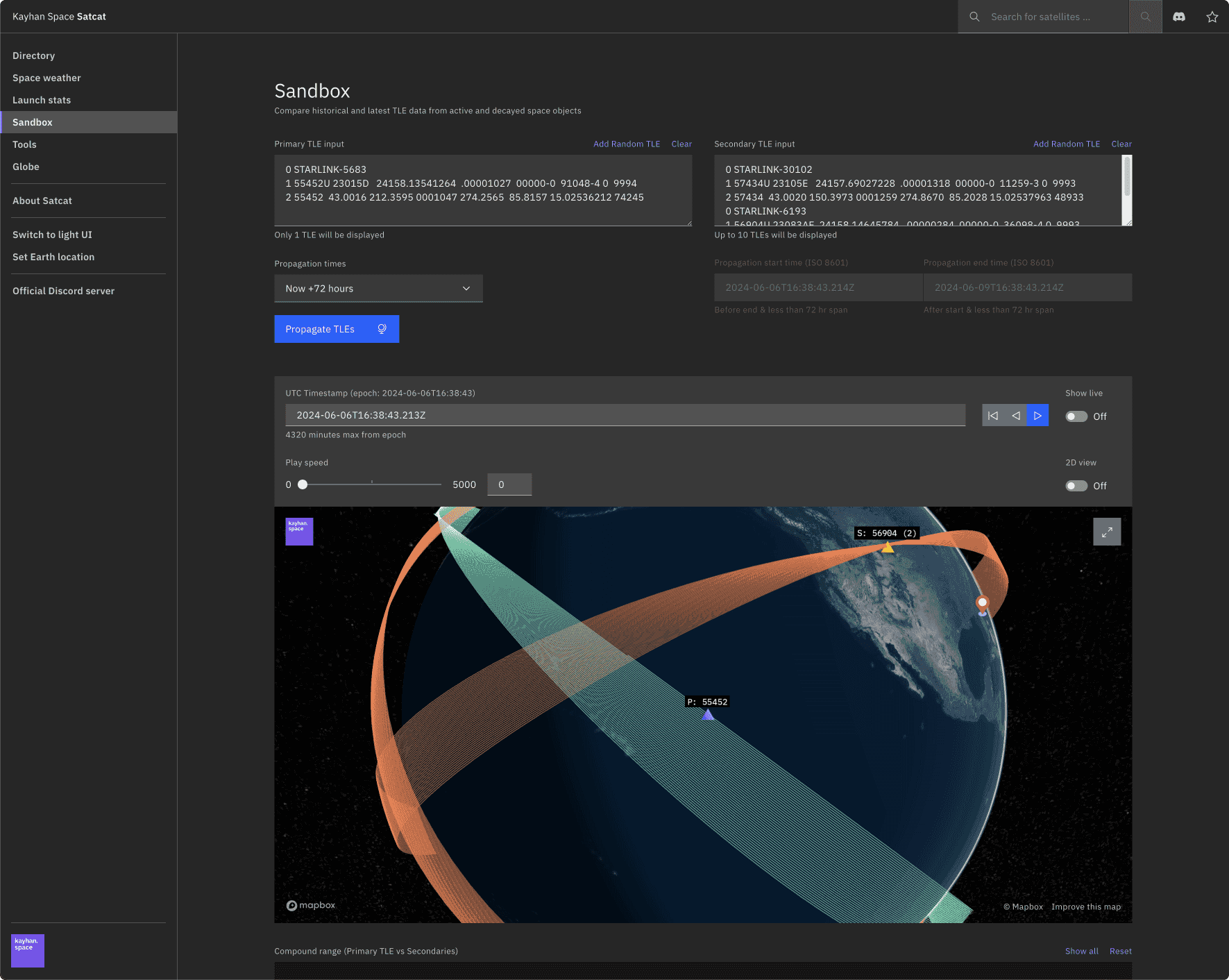Click the globe icon on Propagate TLEs button

point(382,328)
